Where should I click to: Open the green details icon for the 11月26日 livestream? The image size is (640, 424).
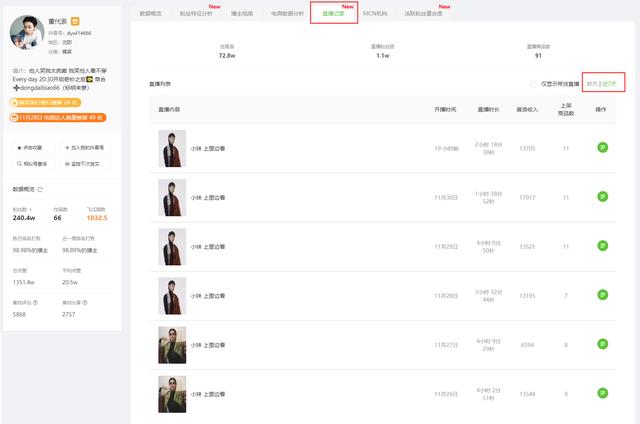pos(602,393)
